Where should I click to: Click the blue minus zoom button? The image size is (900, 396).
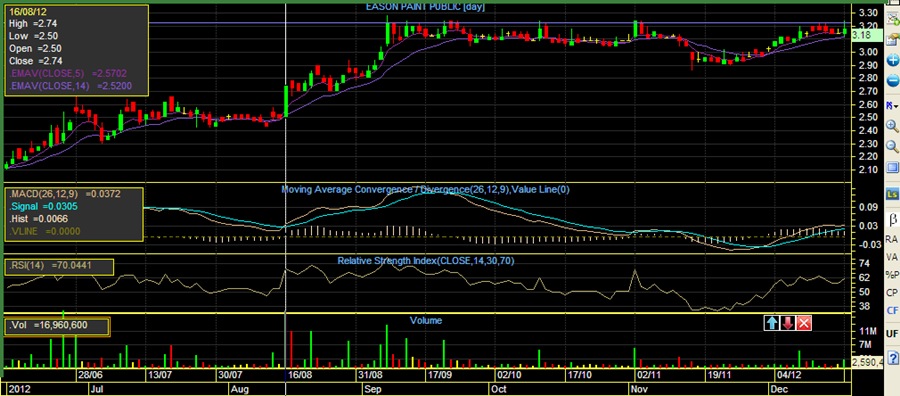[893, 80]
